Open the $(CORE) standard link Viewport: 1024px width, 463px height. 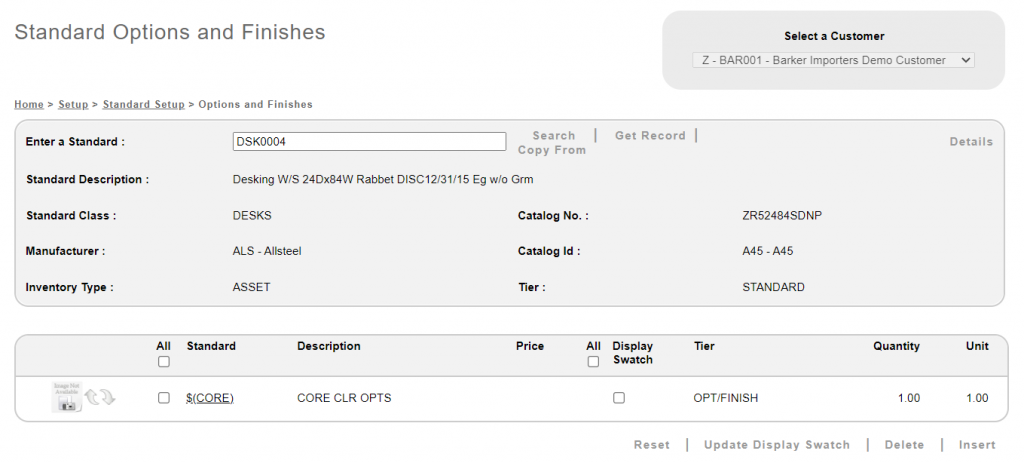pos(210,398)
